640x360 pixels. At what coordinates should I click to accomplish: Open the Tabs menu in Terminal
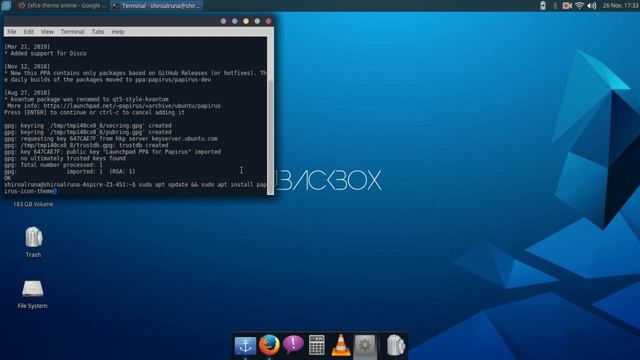coord(98,31)
